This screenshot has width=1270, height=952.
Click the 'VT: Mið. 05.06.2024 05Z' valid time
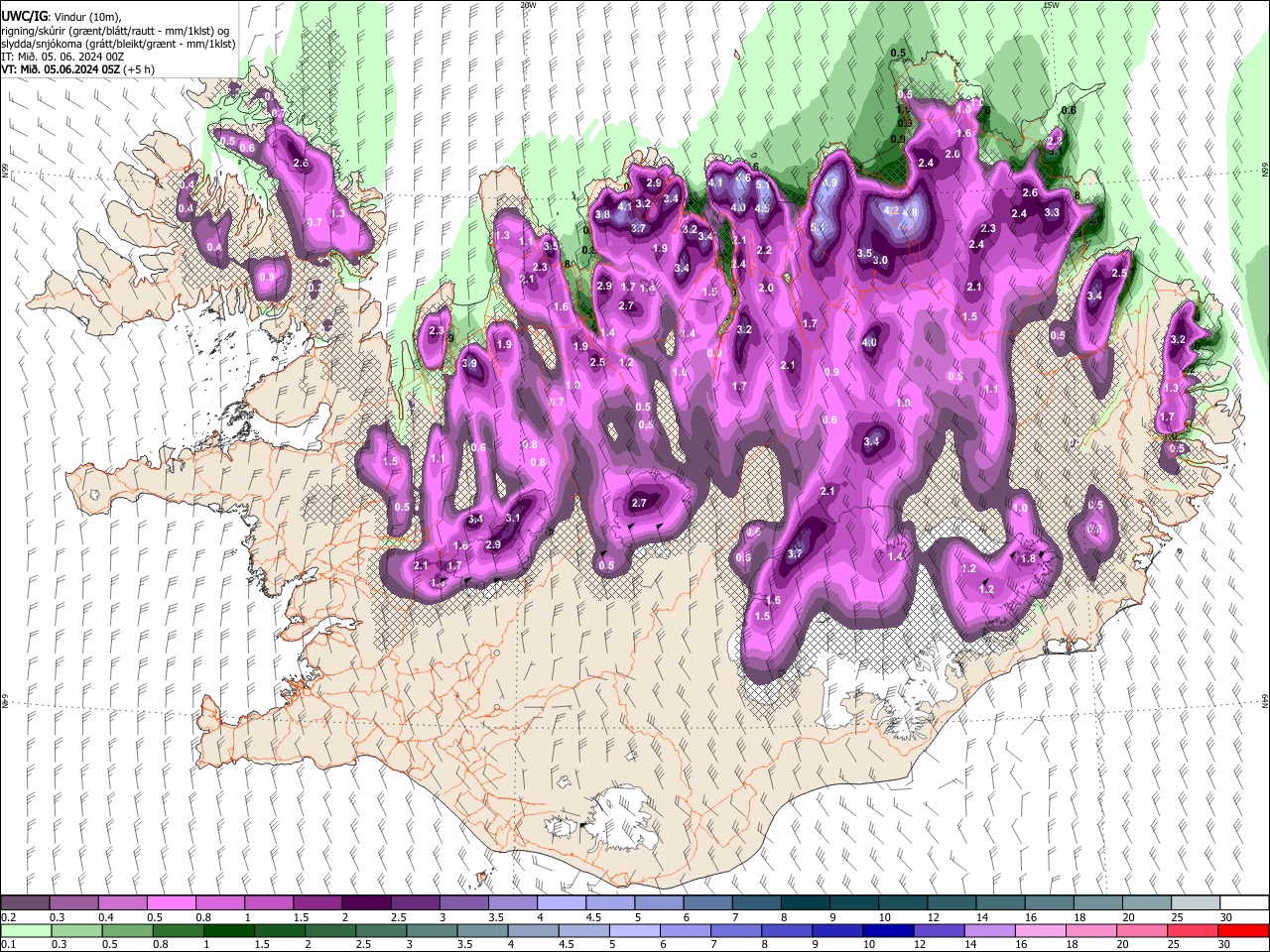61,69
